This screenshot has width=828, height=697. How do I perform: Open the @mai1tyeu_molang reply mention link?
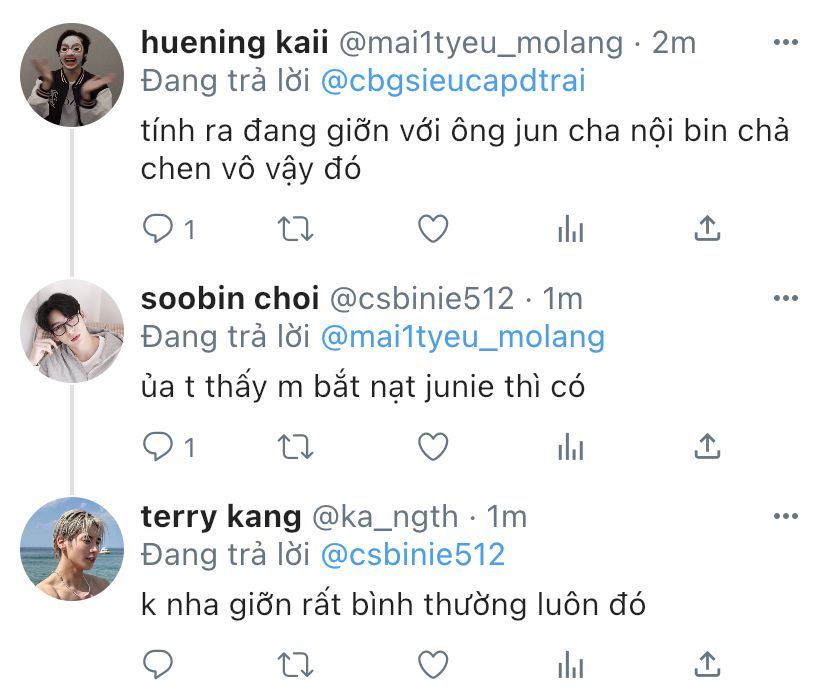pos(462,336)
